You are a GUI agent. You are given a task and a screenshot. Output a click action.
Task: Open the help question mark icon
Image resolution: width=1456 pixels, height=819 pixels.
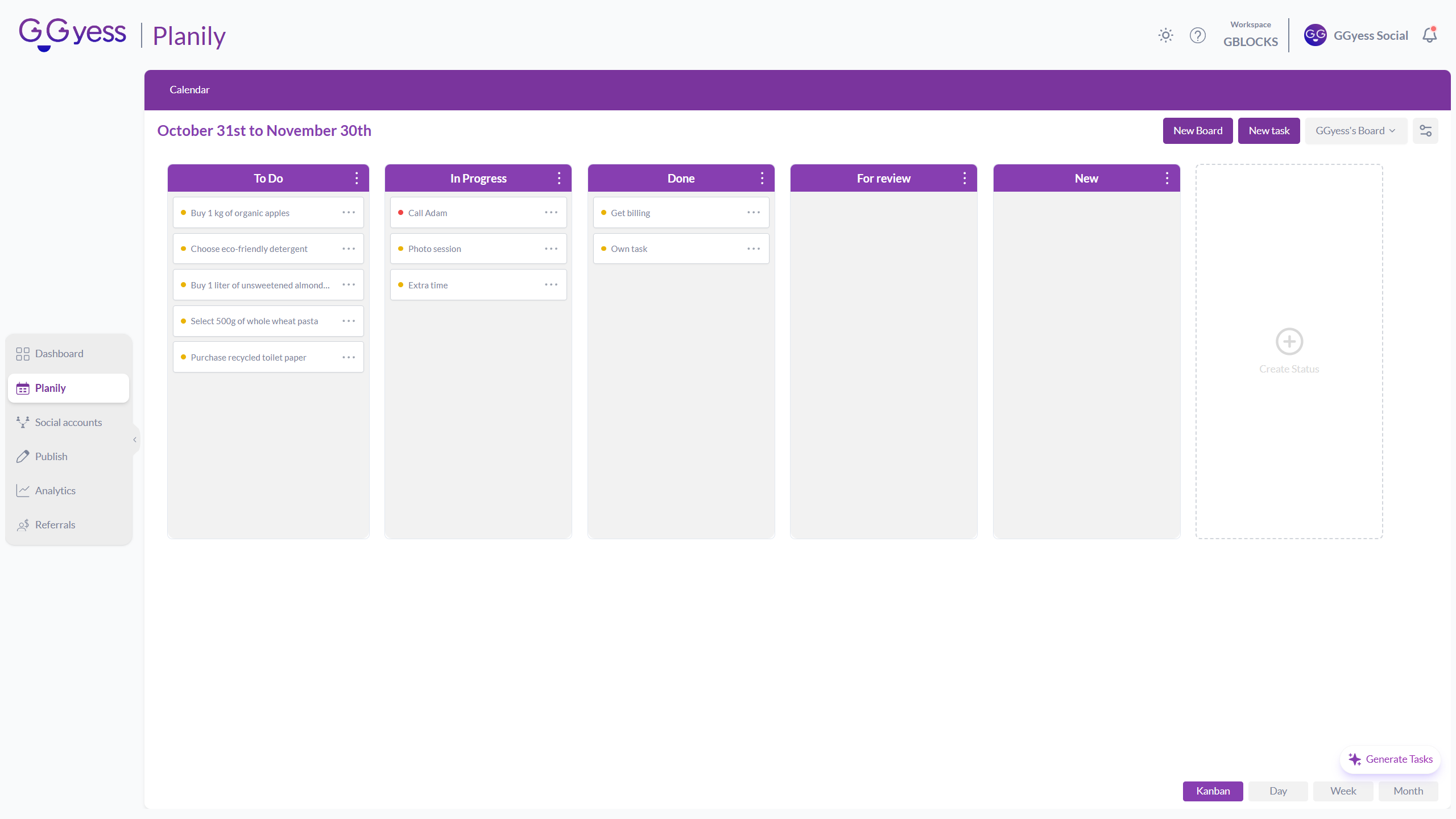click(1198, 35)
